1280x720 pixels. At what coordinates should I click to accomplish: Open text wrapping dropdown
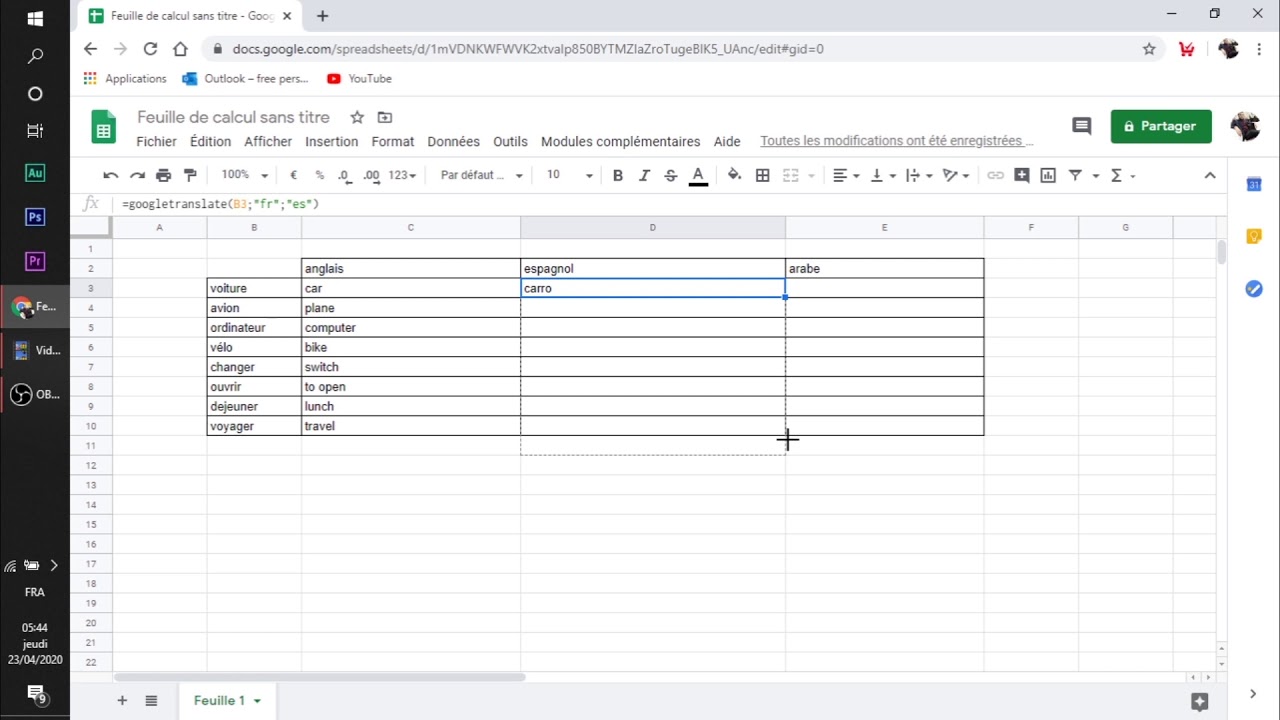(918, 175)
